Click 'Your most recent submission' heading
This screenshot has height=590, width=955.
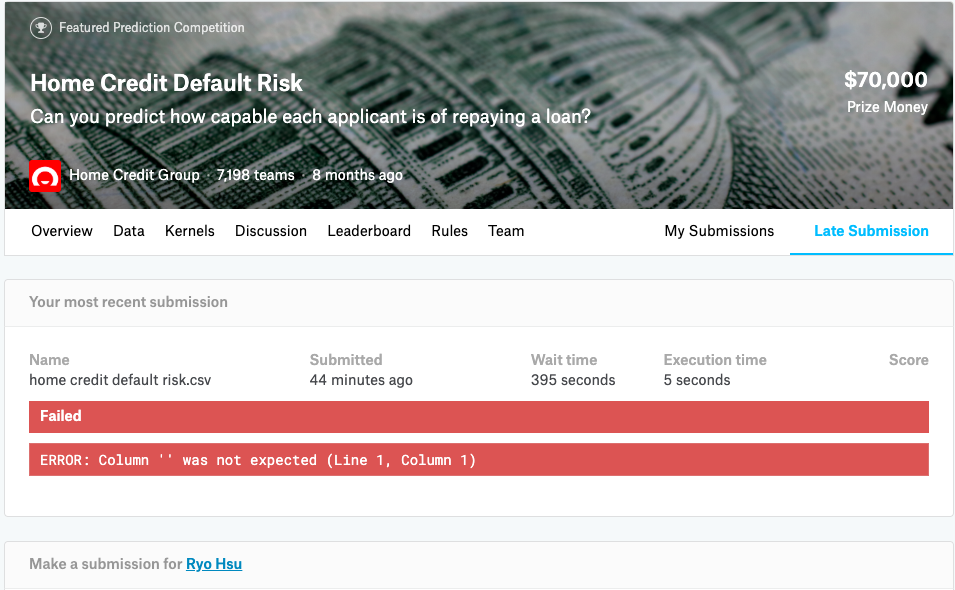click(129, 302)
